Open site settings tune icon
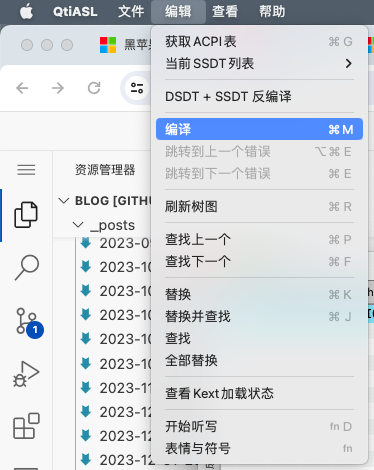Image resolution: width=374 pixels, height=470 pixels. [x=137, y=88]
